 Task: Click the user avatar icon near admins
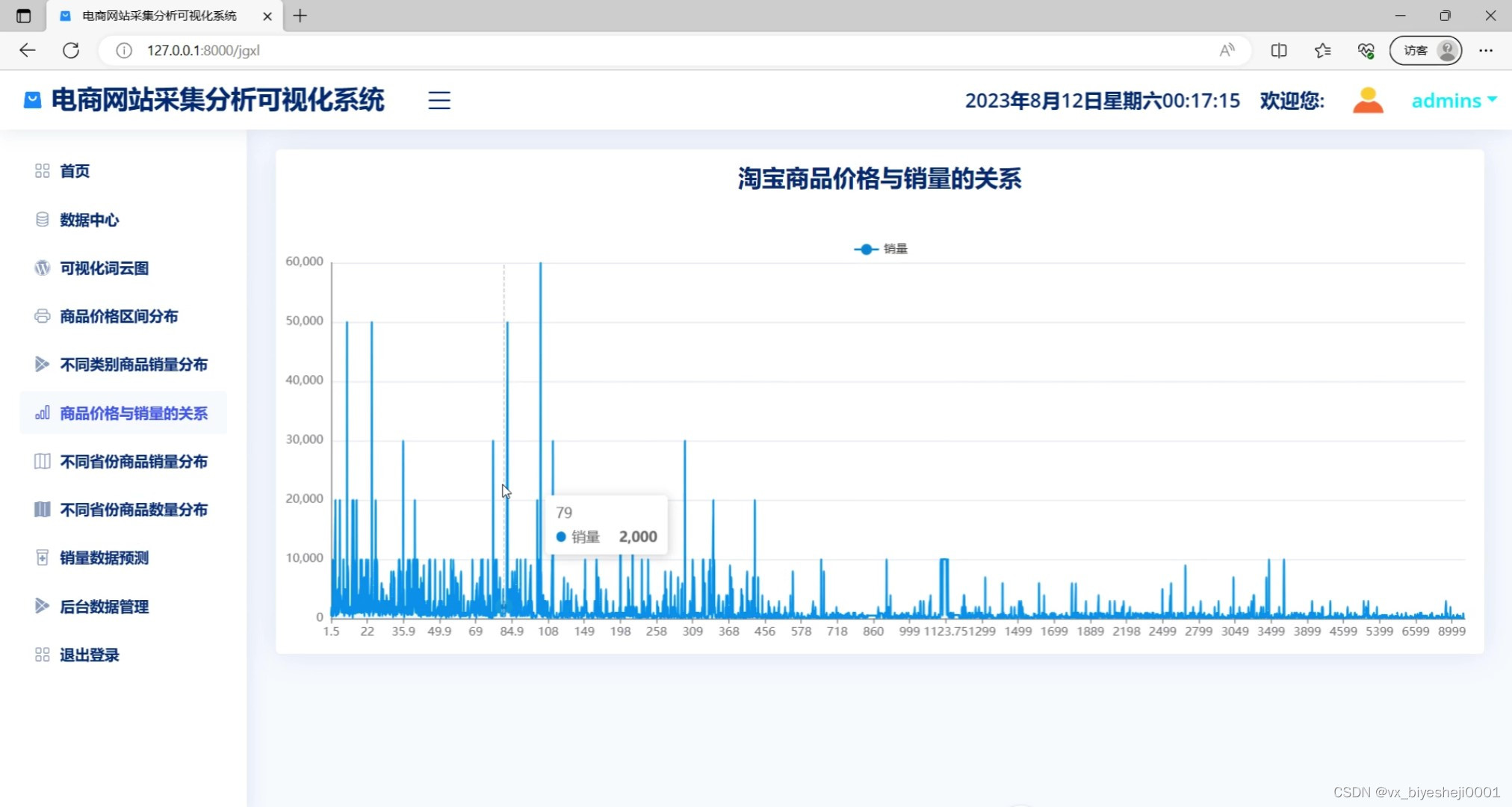(1367, 99)
